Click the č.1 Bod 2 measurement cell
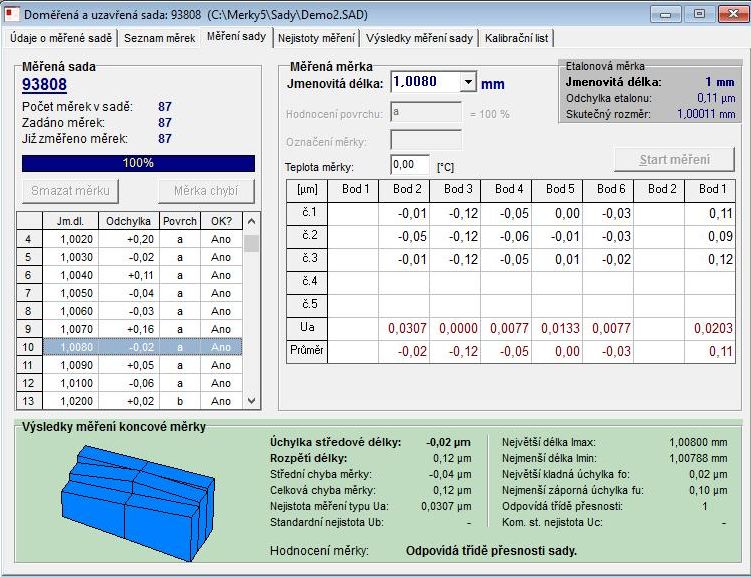 click(404, 213)
